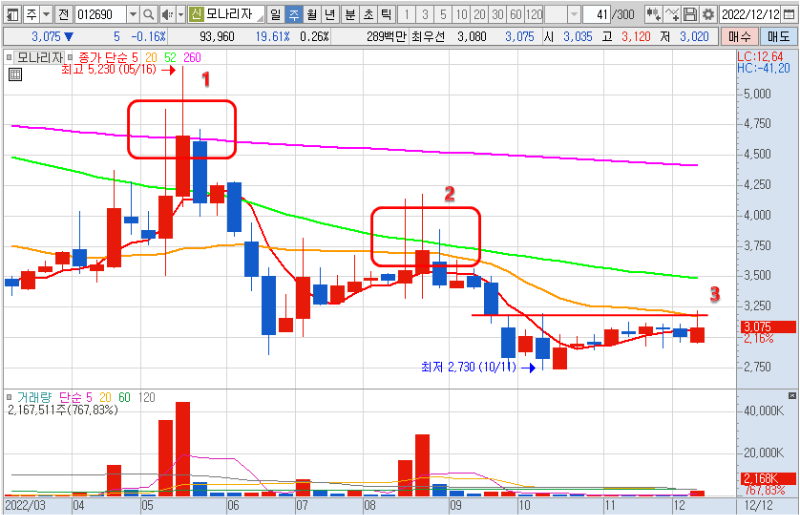Click the orange 20 moving average legend

pos(151,58)
